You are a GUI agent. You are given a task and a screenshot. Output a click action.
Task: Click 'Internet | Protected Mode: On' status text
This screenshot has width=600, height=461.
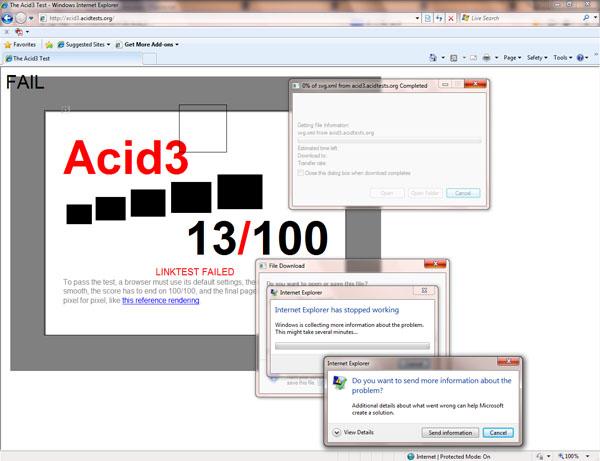453,456
